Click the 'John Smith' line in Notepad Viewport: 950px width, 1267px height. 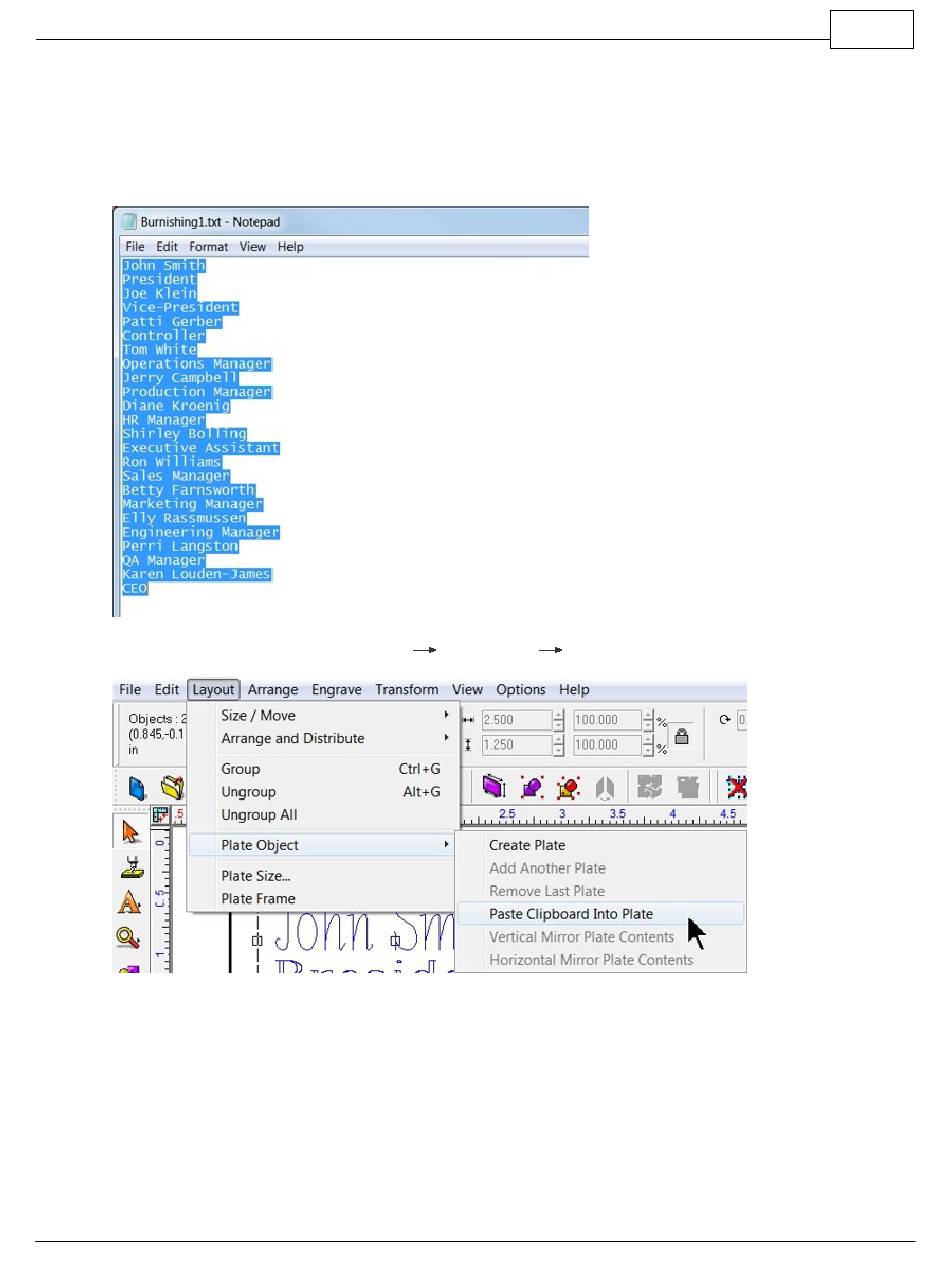164,265
